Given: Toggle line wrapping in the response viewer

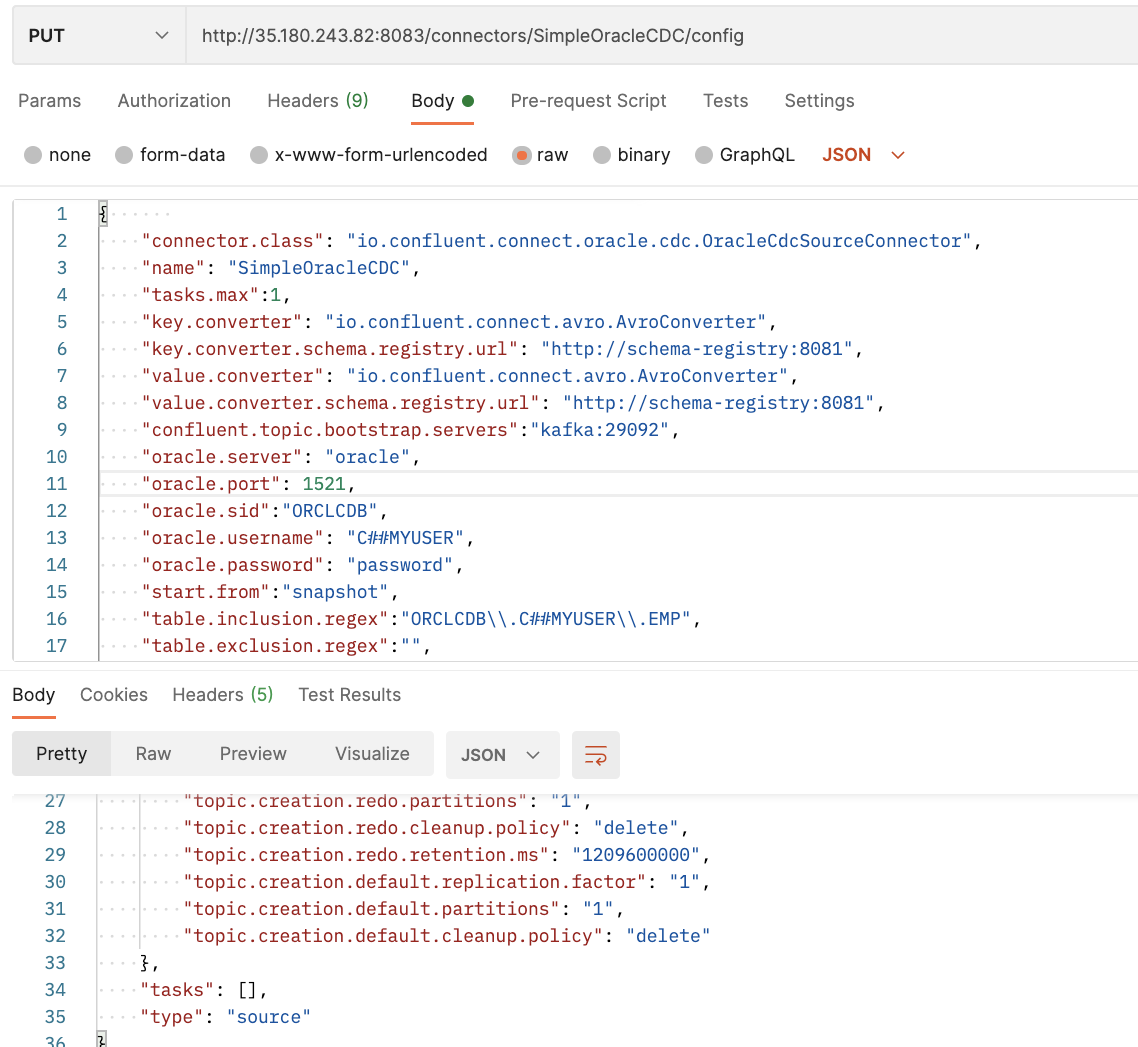Looking at the screenshot, I should click(x=595, y=755).
